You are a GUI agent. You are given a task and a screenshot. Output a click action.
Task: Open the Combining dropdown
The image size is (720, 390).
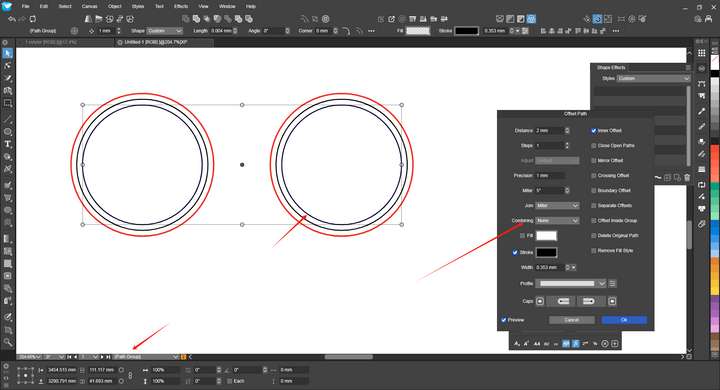tap(557, 220)
